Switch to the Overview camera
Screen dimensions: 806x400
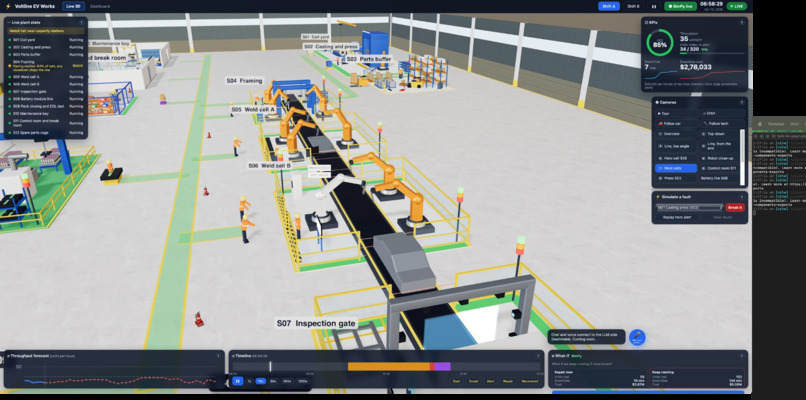[676, 134]
